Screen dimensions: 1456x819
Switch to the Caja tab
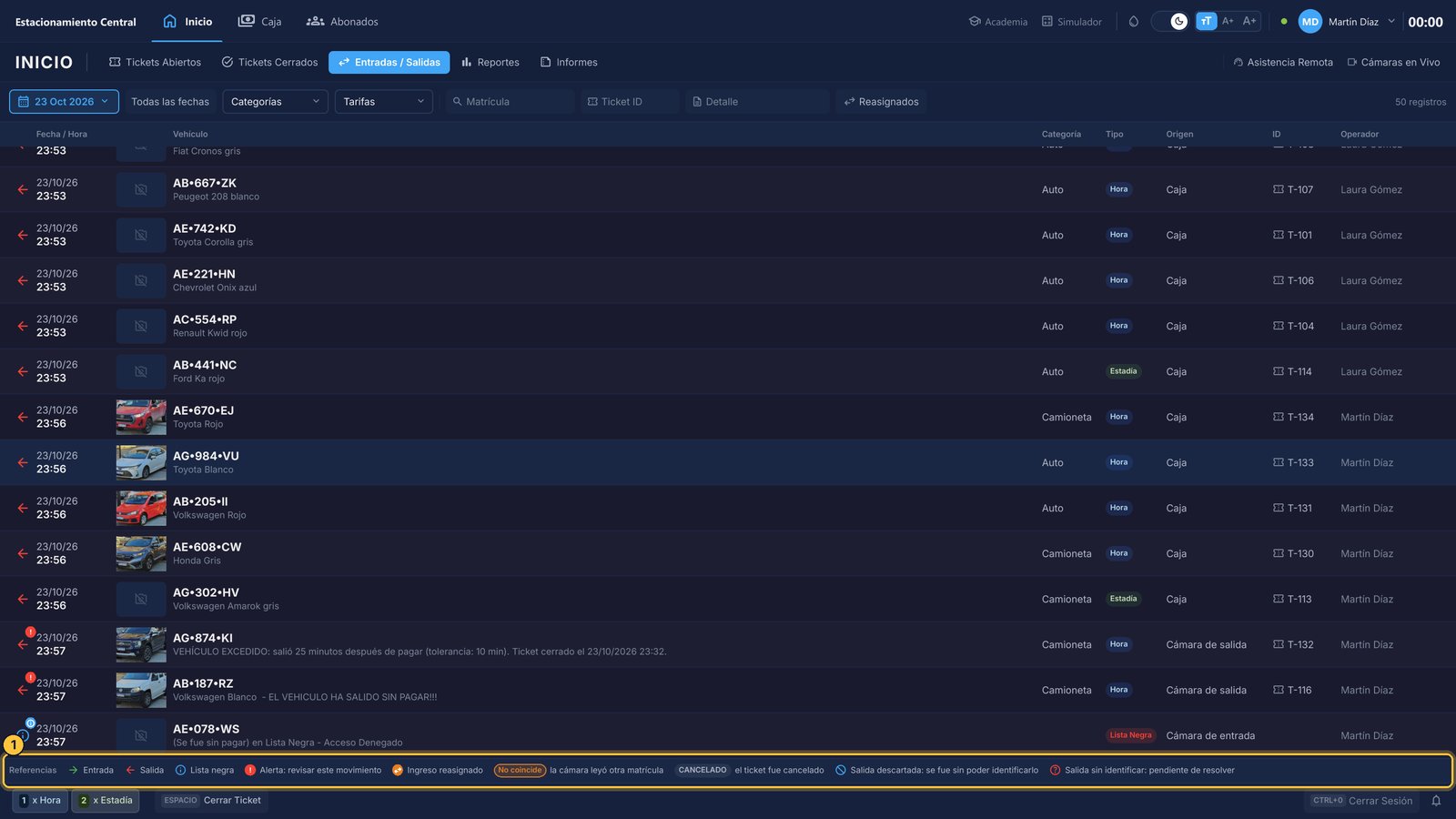coord(259,21)
